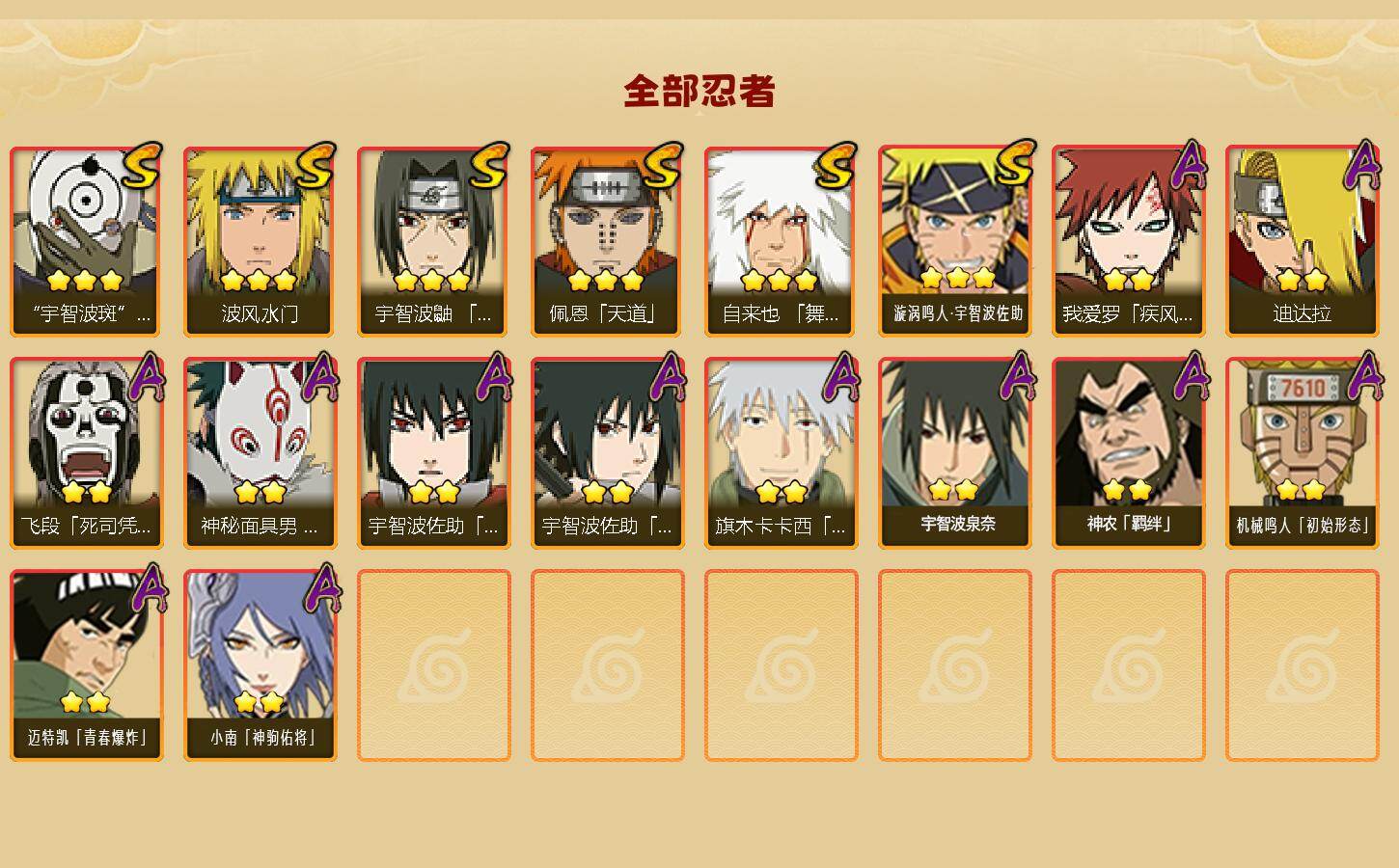Click the three stars on 波风水门 card
Viewport: 1399px width, 868px height.
[x=259, y=281]
